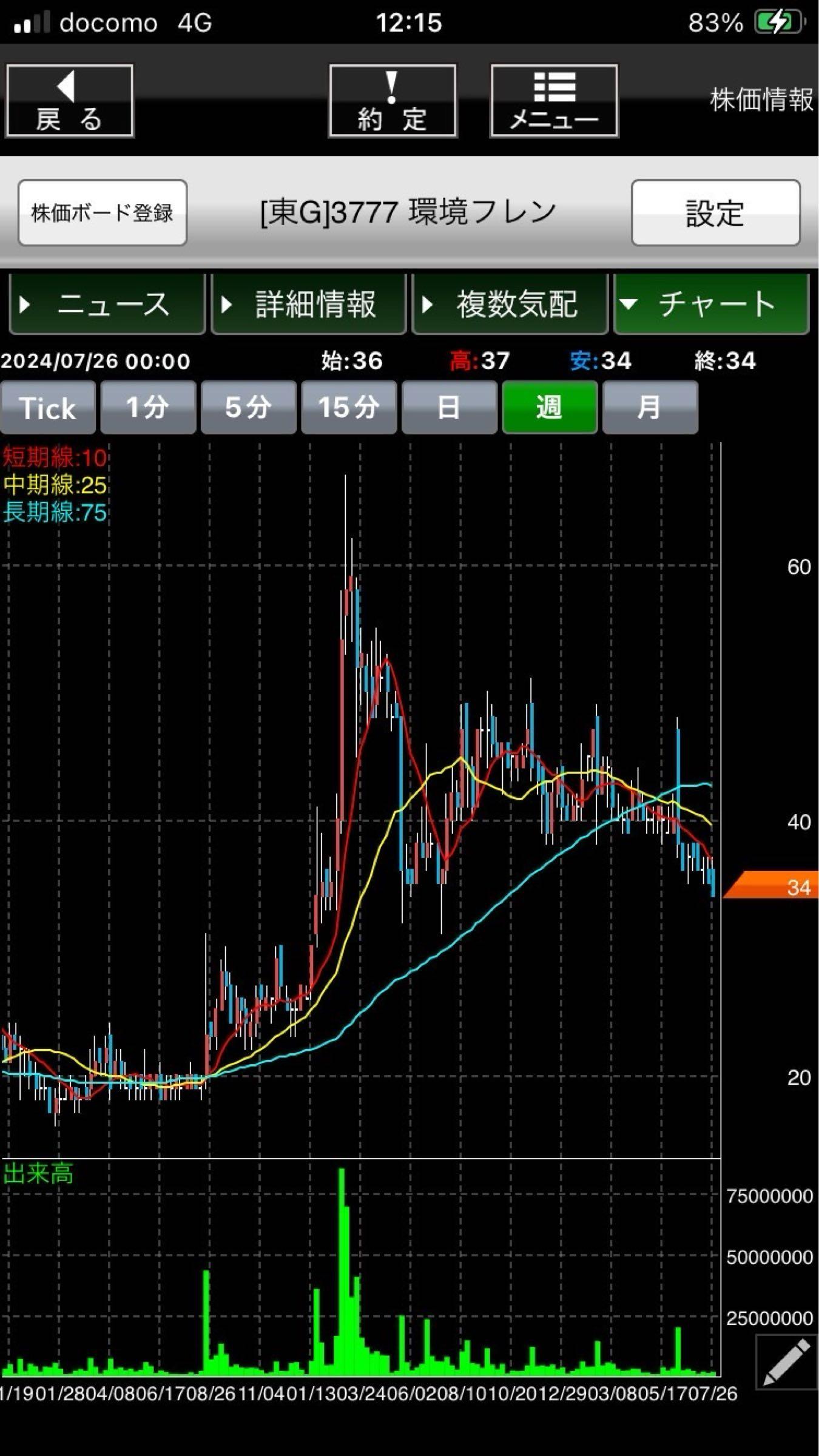Tap the 高:37 high price value
The image size is (819, 1456).
coord(479,361)
